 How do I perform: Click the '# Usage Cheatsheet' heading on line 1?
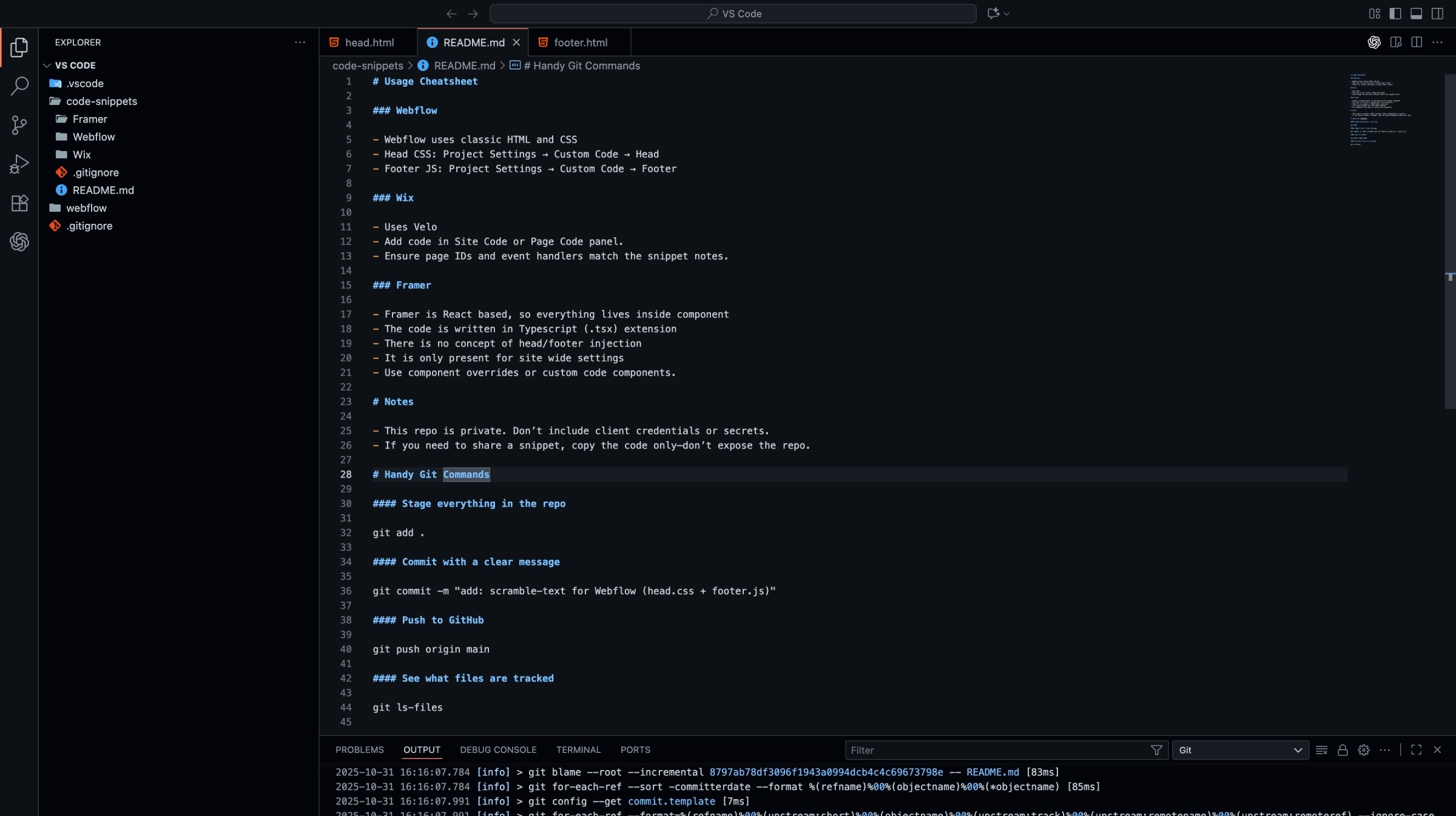(425, 81)
